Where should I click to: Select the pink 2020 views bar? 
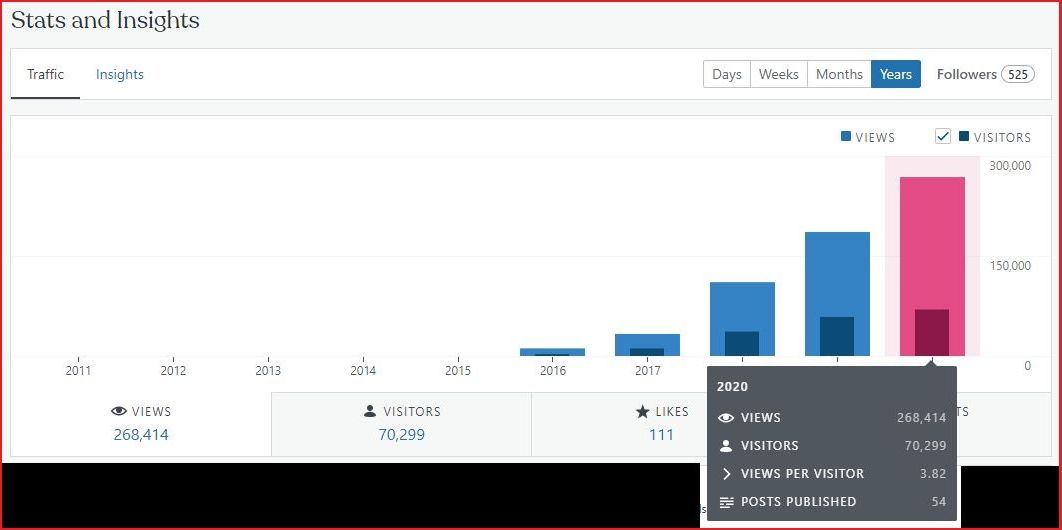(932, 240)
